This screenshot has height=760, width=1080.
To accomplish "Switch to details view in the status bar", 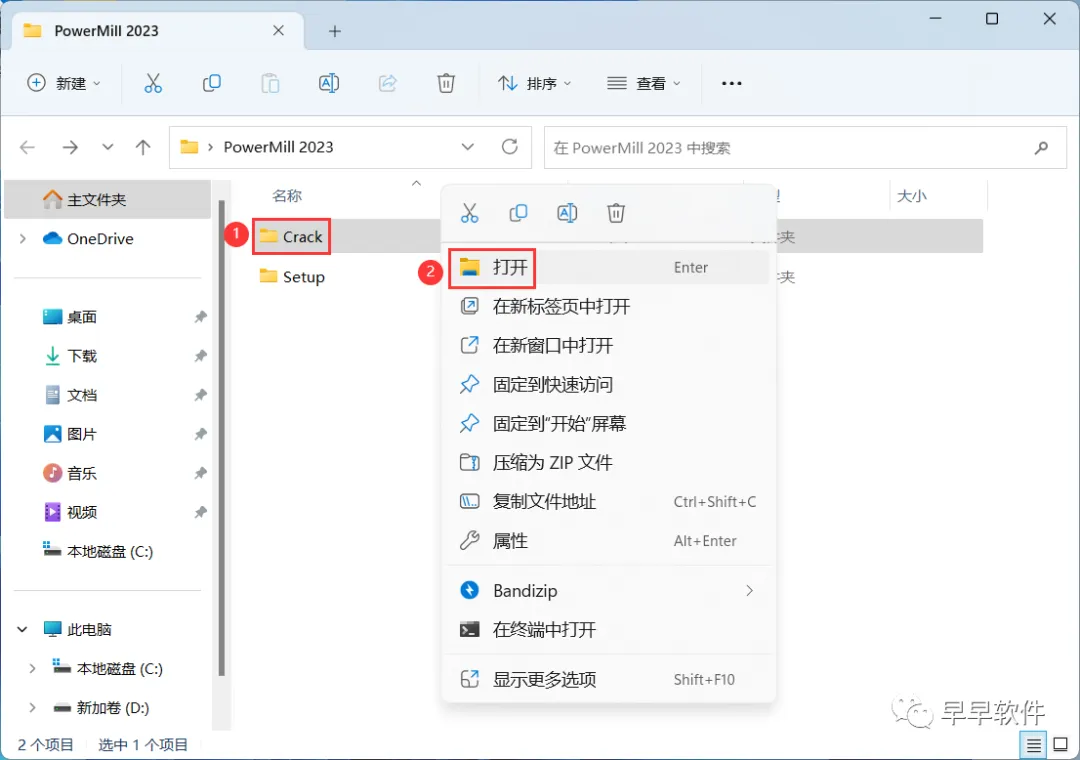I will tap(1033, 745).
